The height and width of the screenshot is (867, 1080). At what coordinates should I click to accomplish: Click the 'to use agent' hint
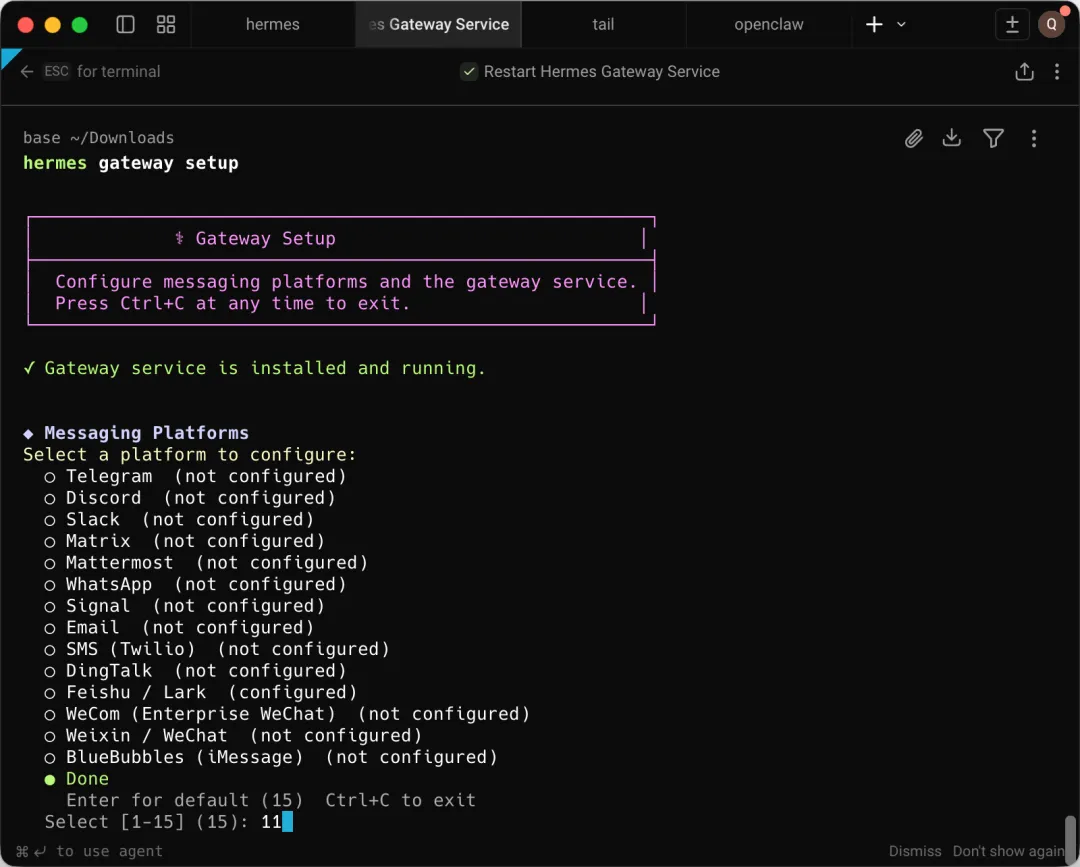[110, 851]
